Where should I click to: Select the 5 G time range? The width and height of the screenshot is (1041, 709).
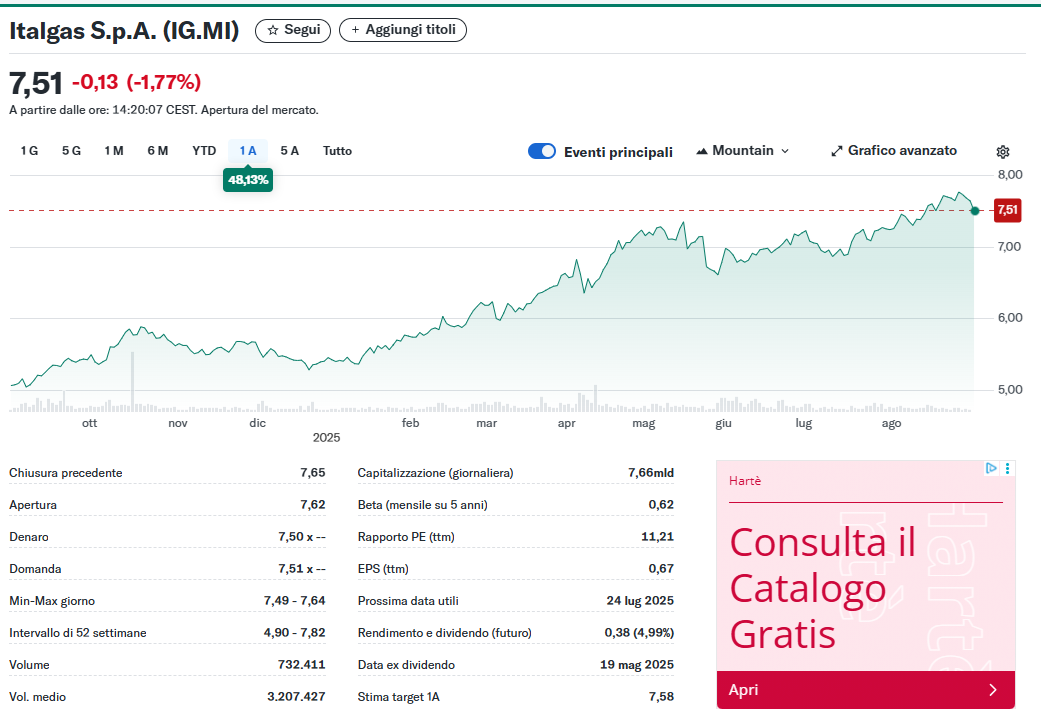(x=71, y=151)
